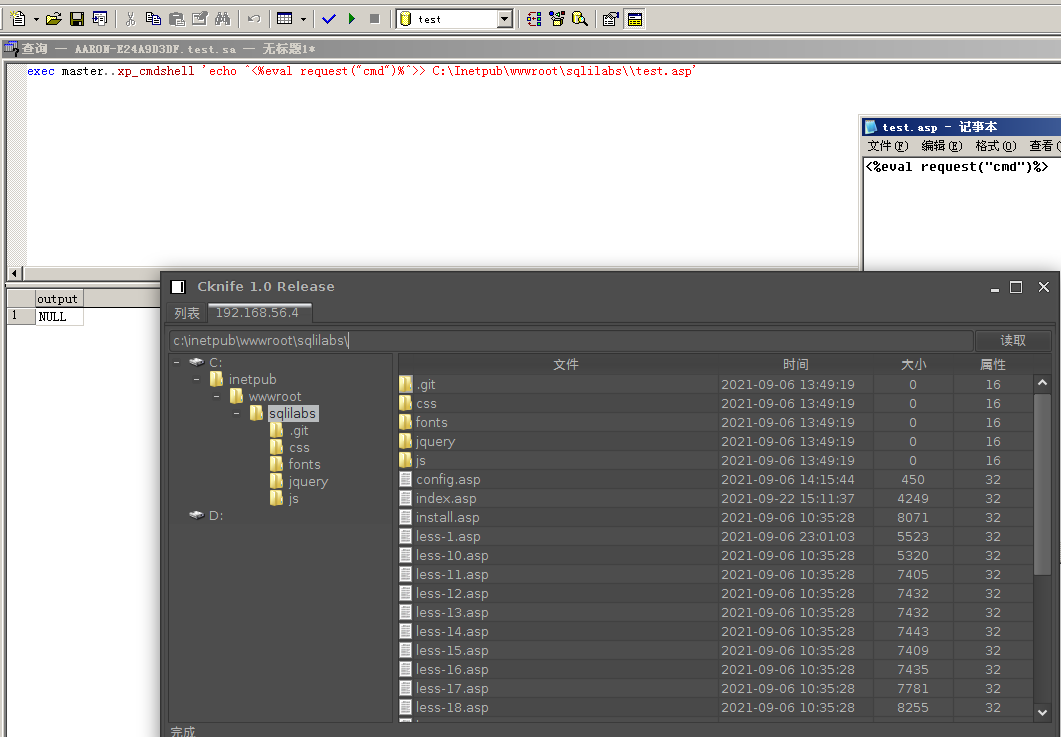Open Notepad Format menu (格式)
This screenshot has width=1061, height=737.
996,146
